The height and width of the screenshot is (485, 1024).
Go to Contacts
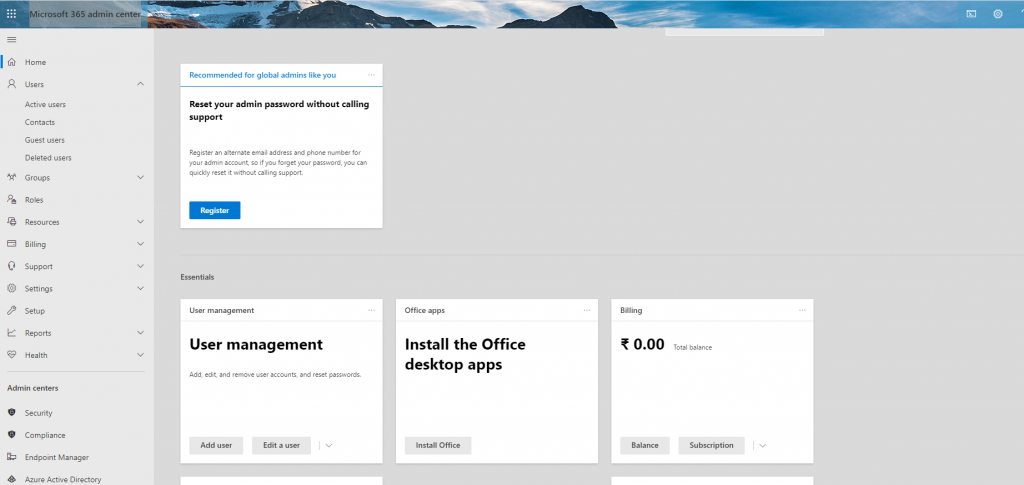pos(40,122)
